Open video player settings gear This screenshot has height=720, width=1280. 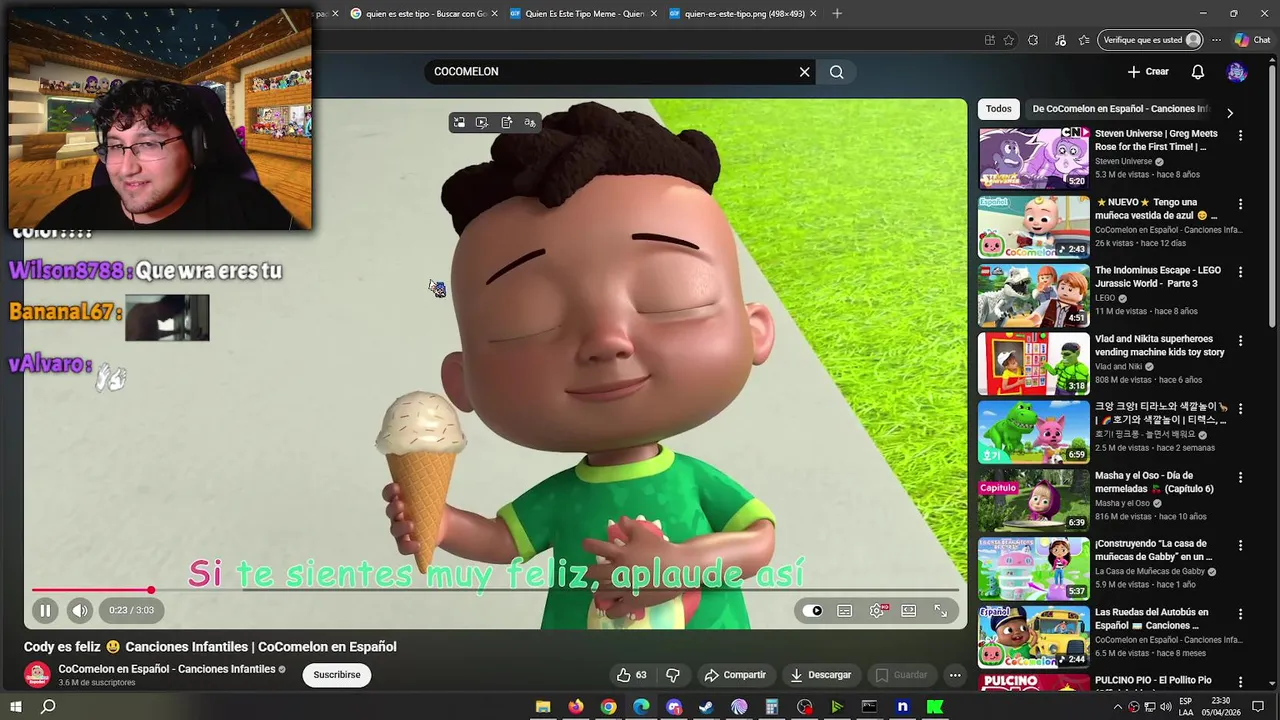[877, 611]
